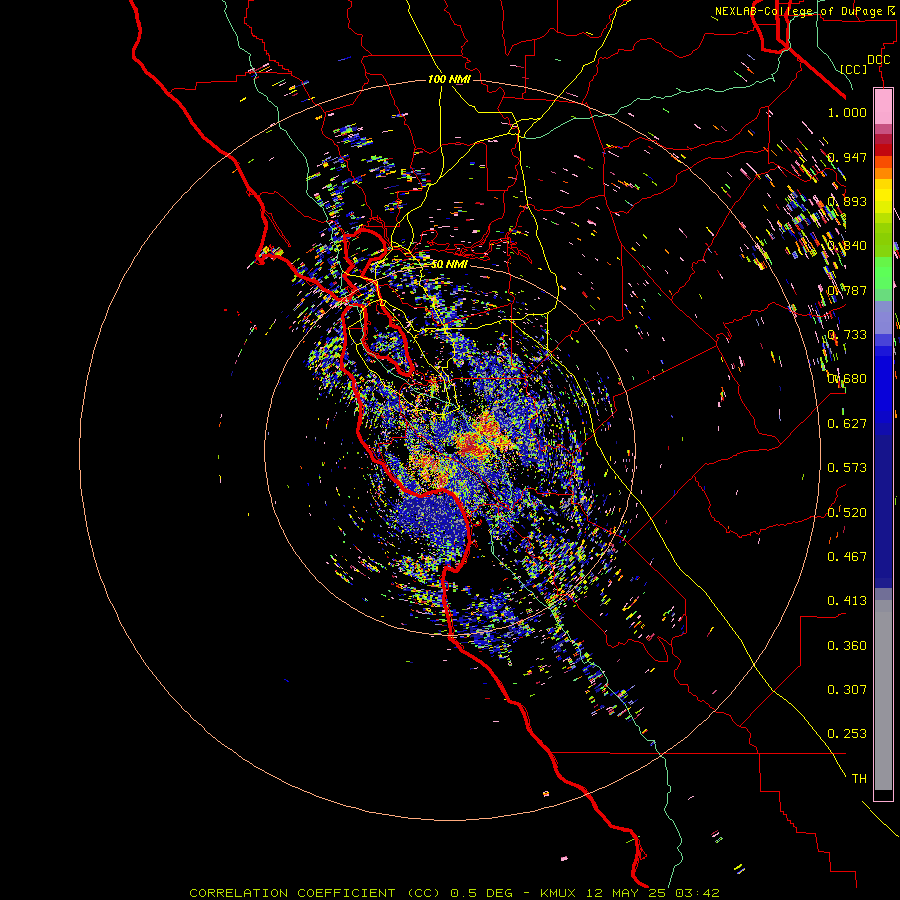900x900 pixels.
Task: Pick the bright green segment of the color bar
Action: coord(883,273)
